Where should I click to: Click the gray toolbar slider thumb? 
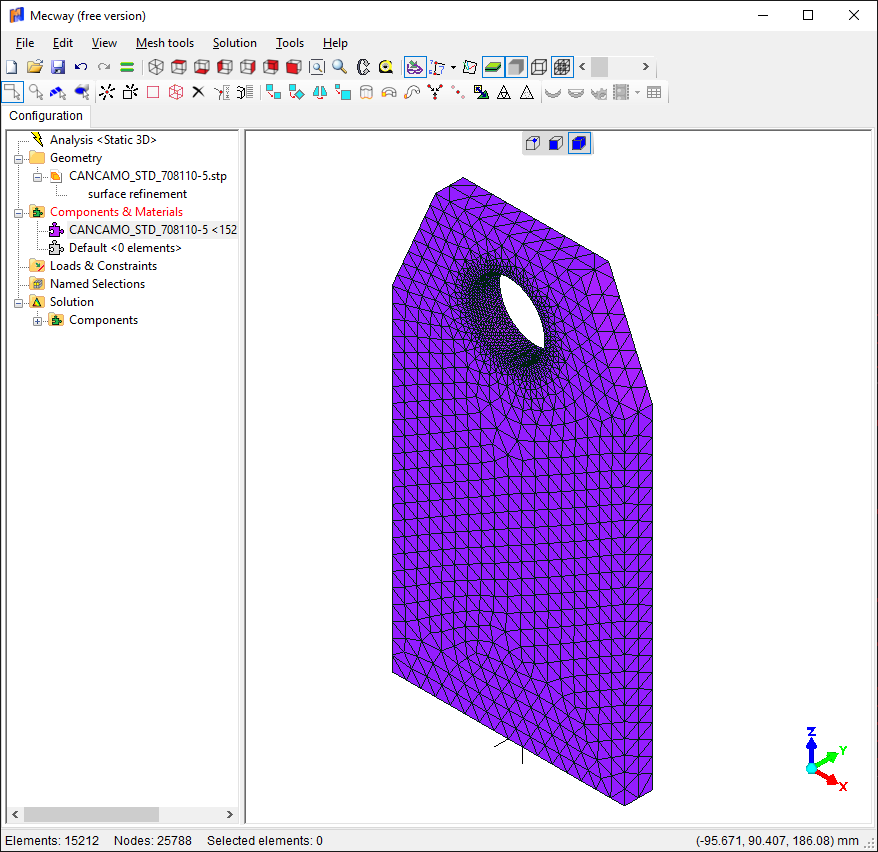point(599,67)
